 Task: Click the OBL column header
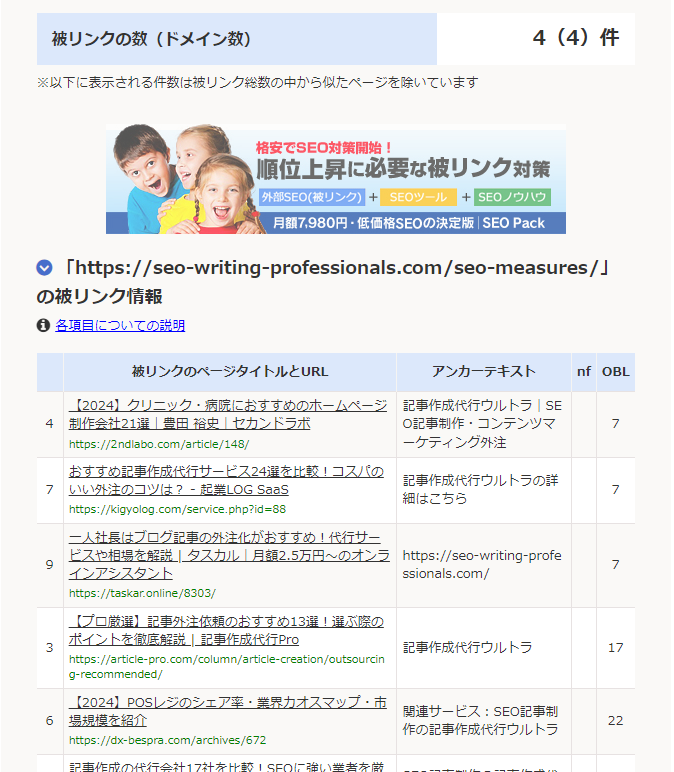(x=616, y=372)
